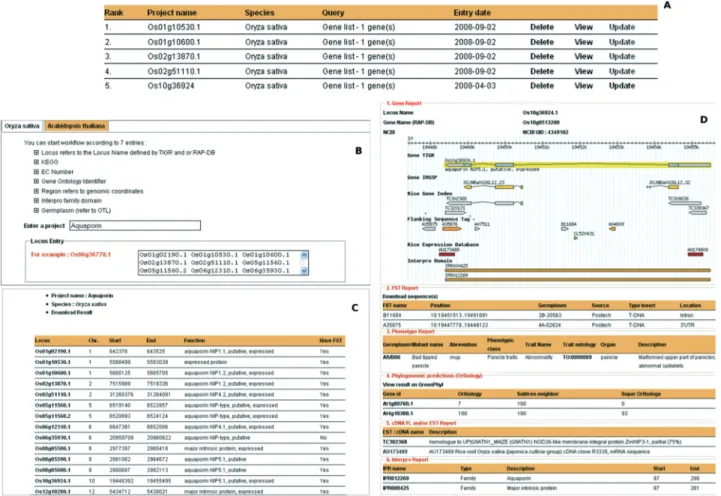Click the Project name column header
This screenshot has height=496, width=721.
click(x=172, y=13)
